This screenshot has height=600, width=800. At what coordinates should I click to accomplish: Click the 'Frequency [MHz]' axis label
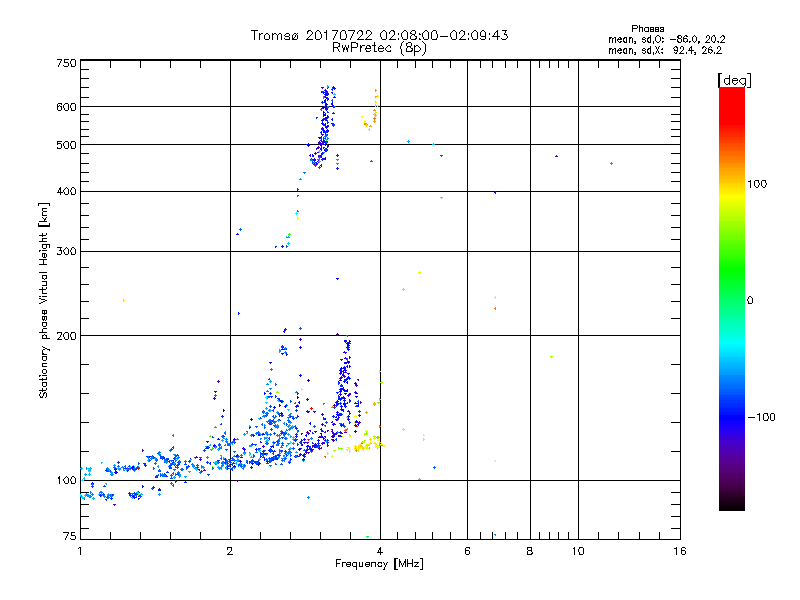[379, 564]
